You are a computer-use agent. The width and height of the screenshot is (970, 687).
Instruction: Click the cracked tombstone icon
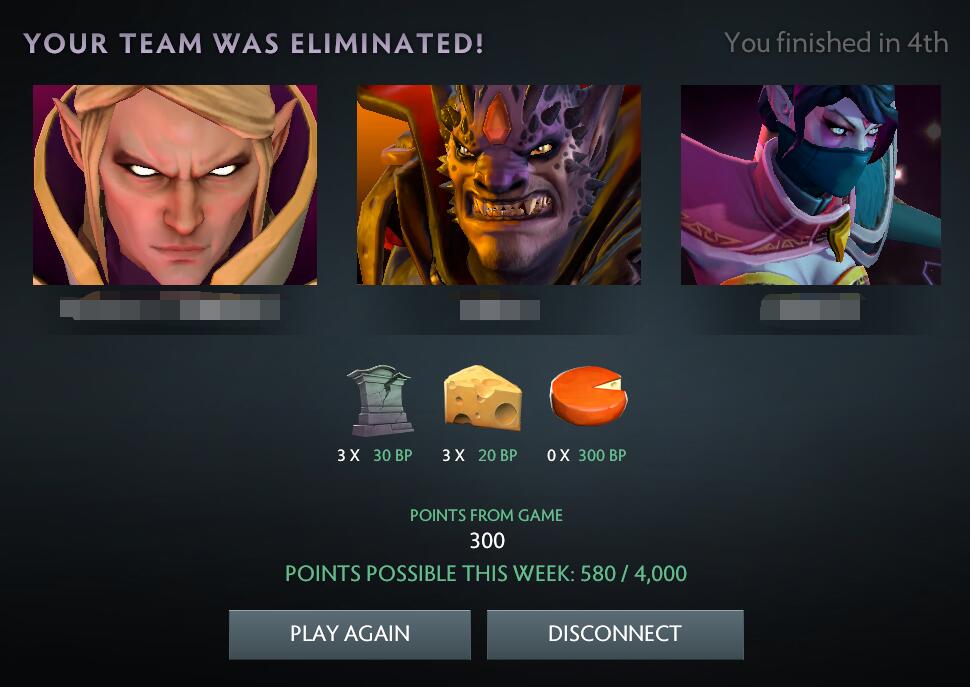click(x=380, y=401)
